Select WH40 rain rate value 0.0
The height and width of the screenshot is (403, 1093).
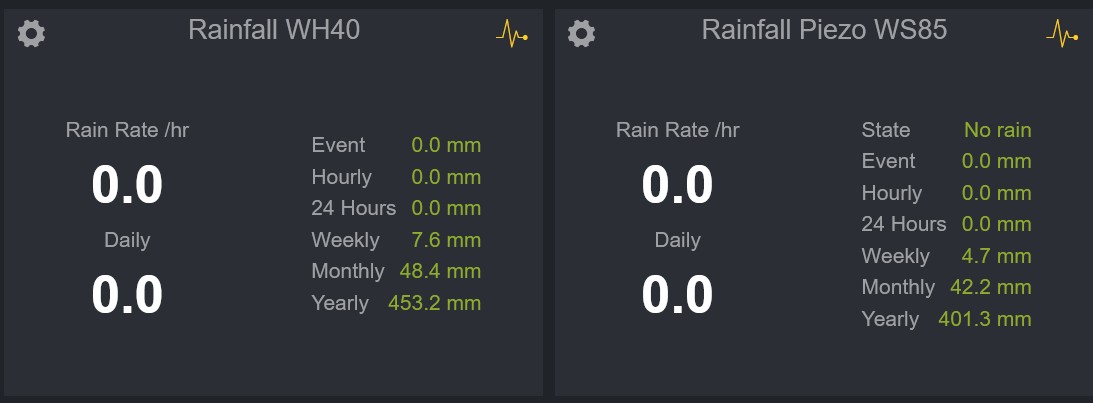[127, 185]
